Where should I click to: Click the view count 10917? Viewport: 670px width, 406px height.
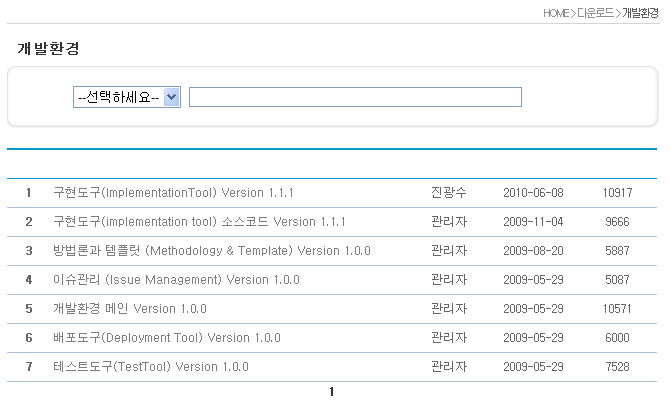(x=617, y=192)
